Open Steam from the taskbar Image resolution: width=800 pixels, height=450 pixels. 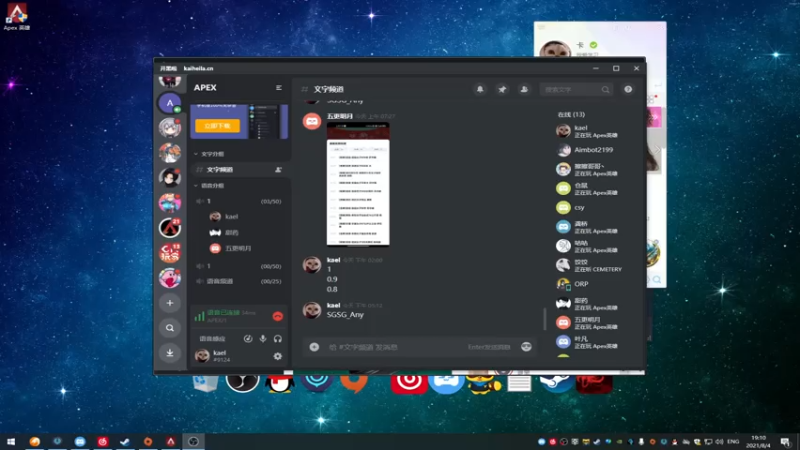click(x=125, y=442)
